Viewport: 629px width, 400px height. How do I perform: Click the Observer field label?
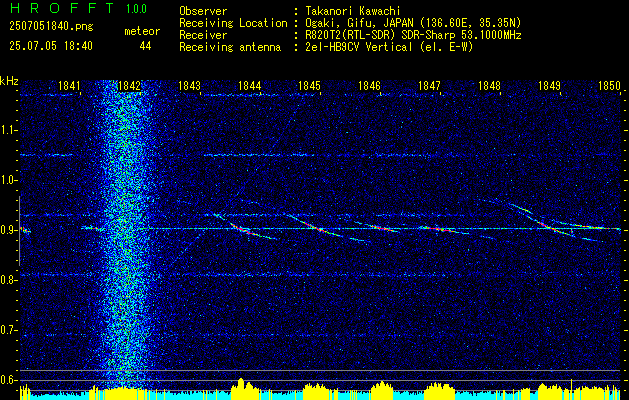tap(203, 11)
